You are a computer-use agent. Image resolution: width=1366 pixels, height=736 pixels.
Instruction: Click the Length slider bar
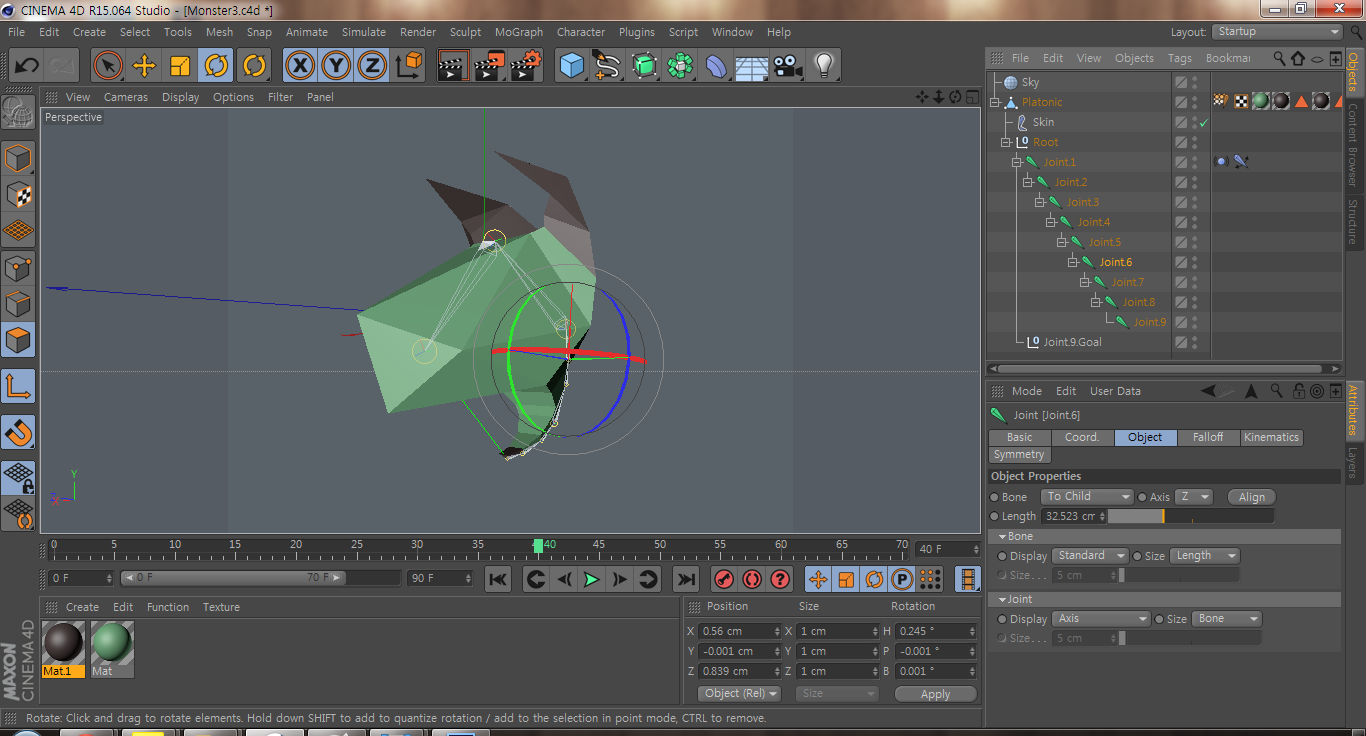pos(1191,517)
